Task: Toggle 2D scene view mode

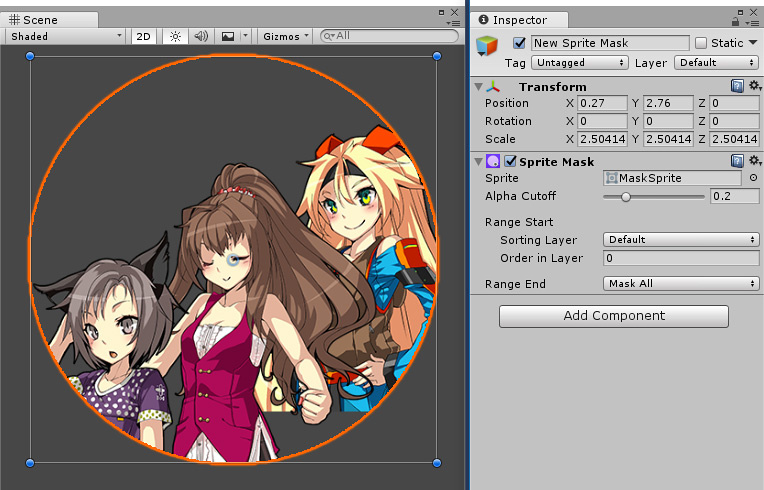Action: pyautogui.click(x=144, y=35)
